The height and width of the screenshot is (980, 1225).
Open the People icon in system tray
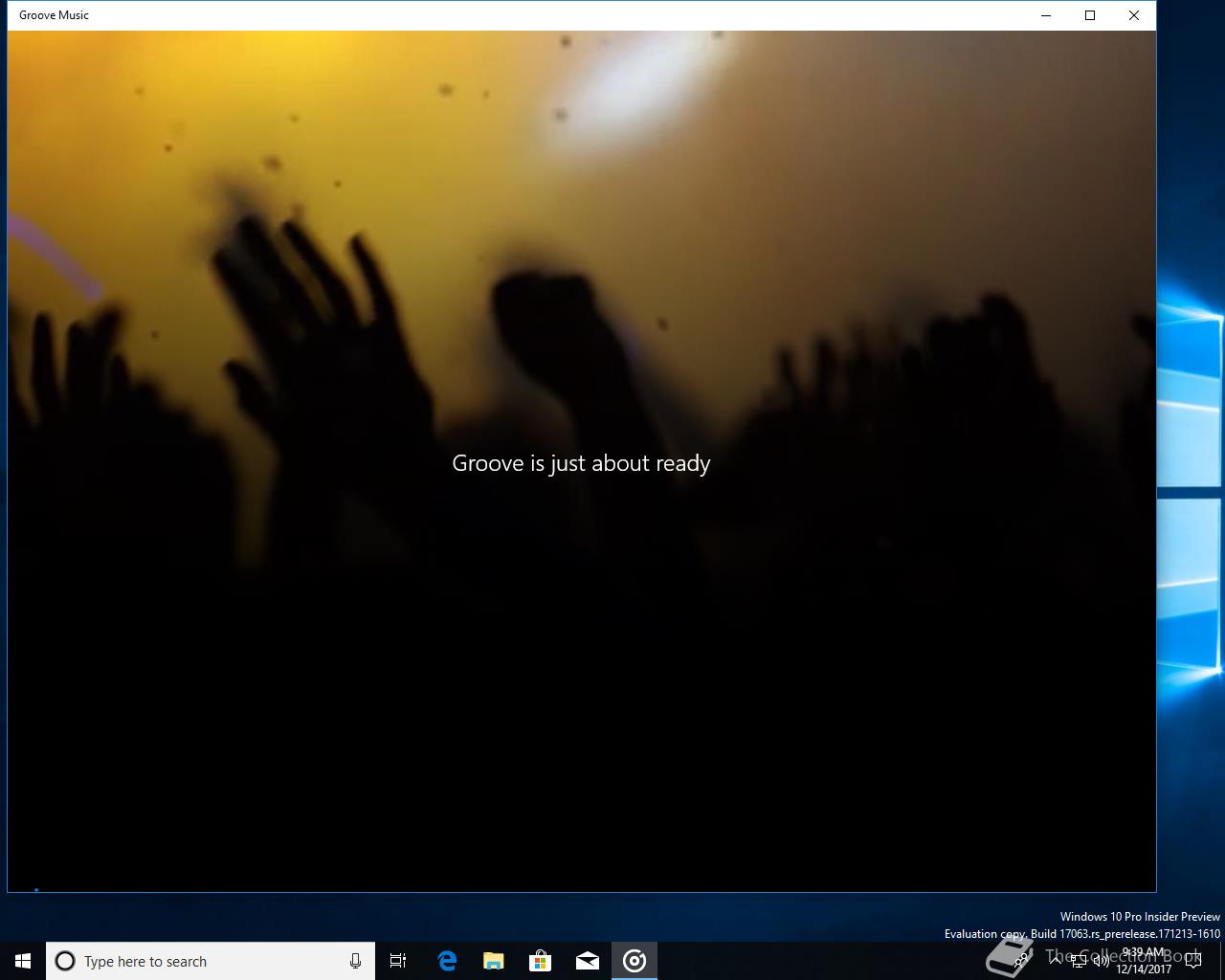pyautogui.click(x=1022, y=961)
